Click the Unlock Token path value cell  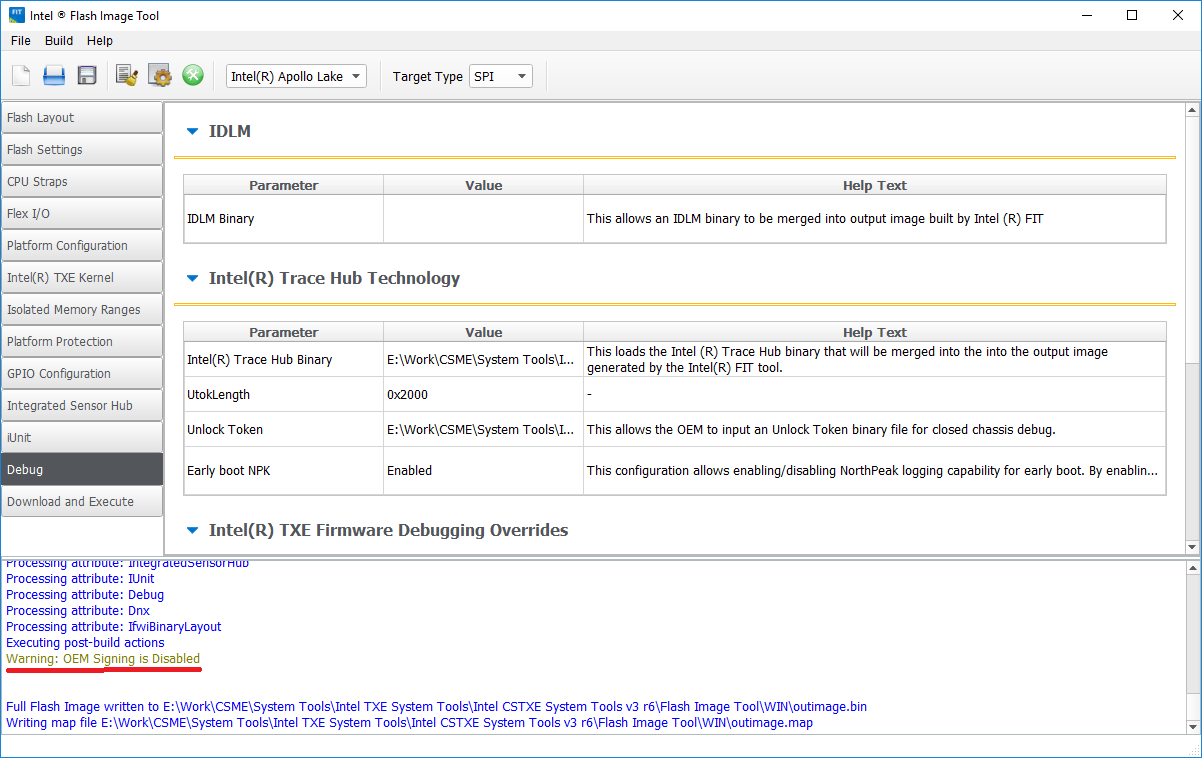(483, 429)
